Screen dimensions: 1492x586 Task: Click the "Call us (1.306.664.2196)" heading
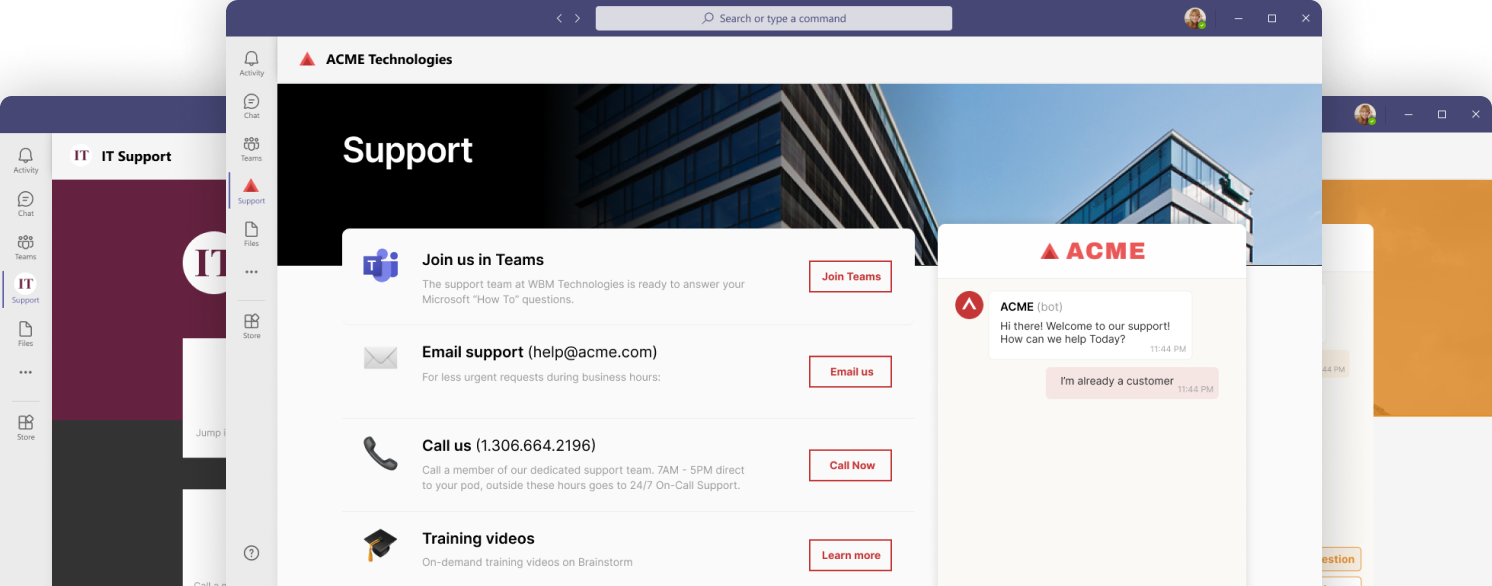(509, 445)
